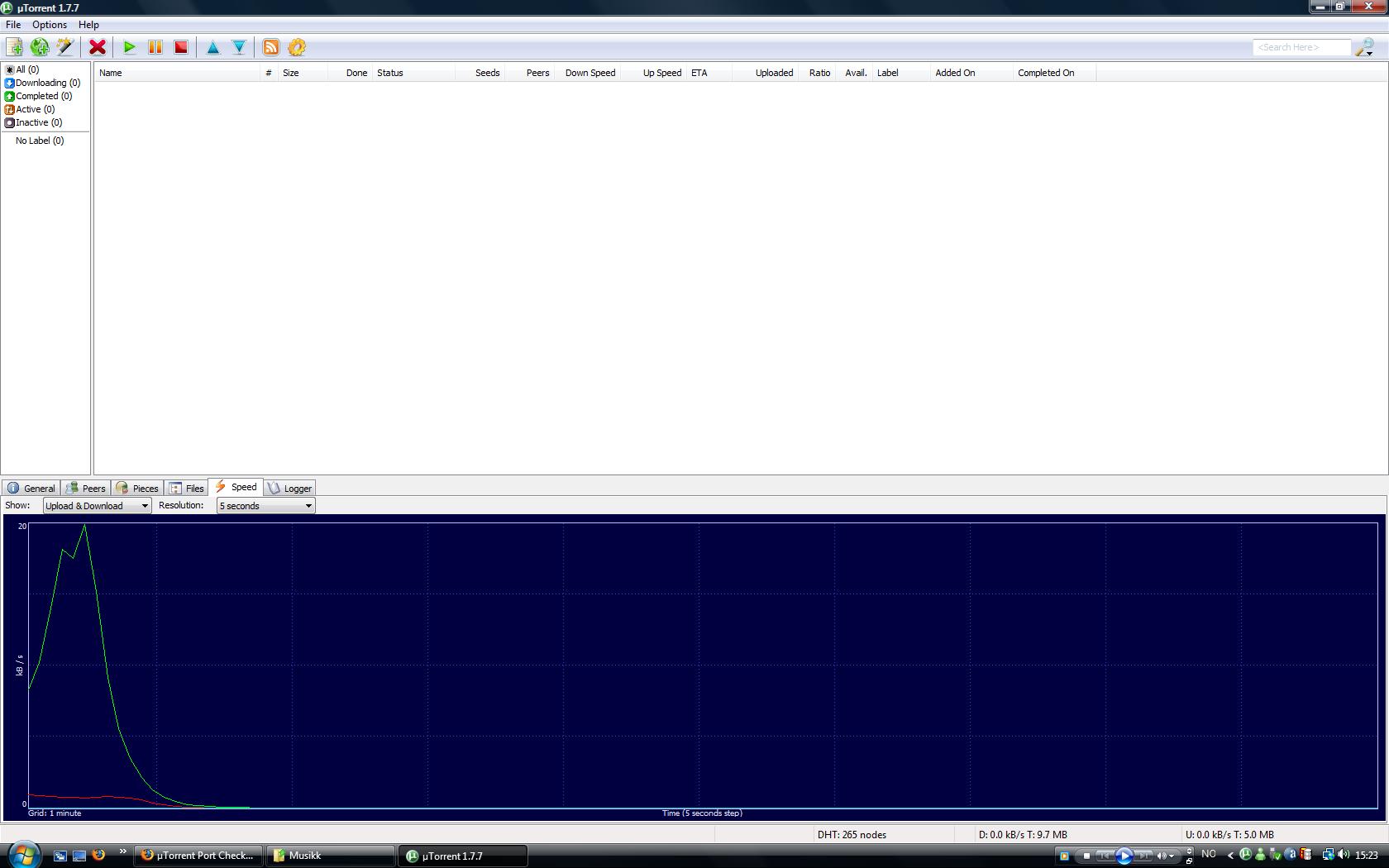Sort by the # column header
This screenshot has height=868, width=1389.
click(269, 73)
